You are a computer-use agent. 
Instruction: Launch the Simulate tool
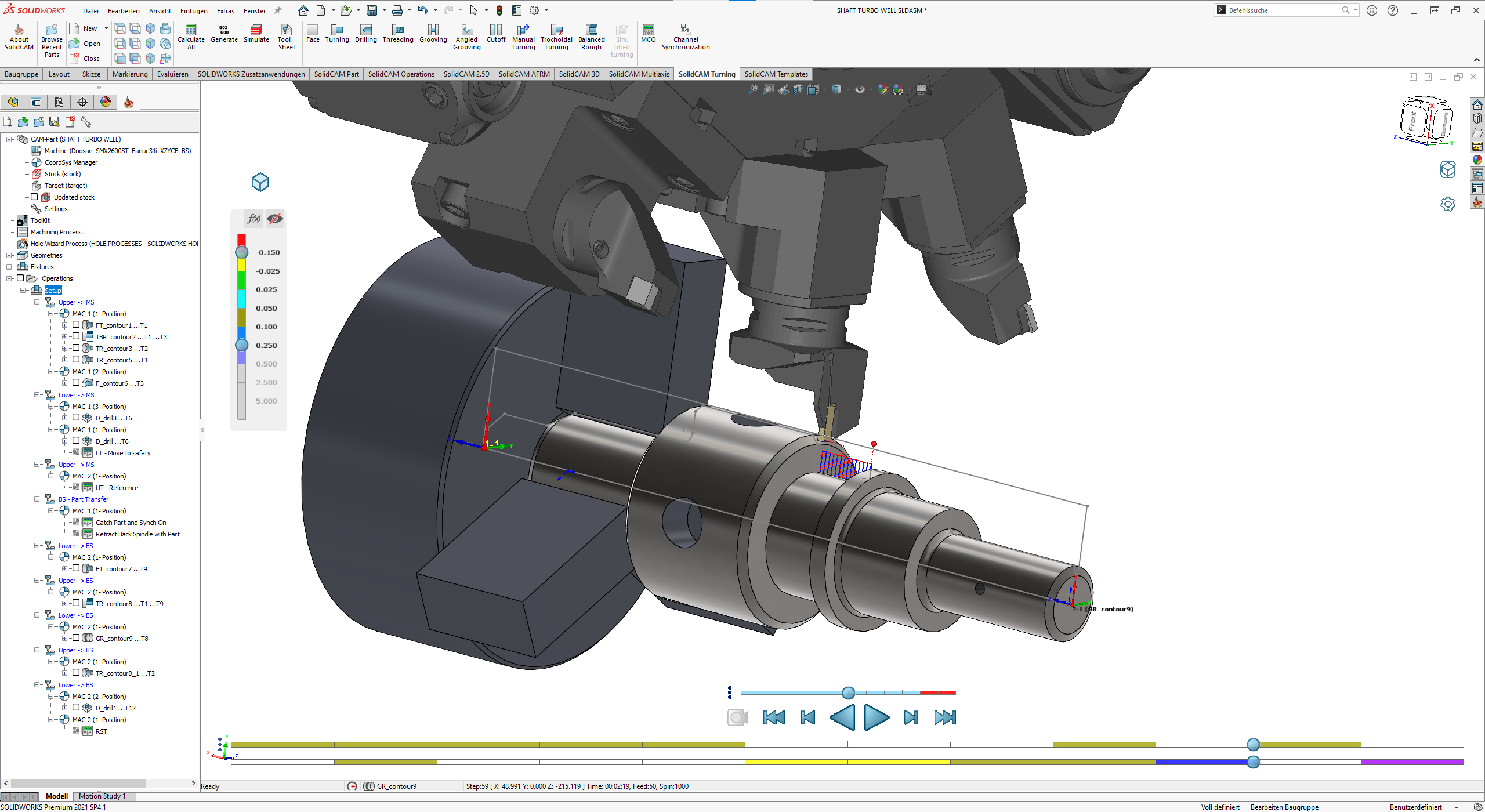pyautogui.click(x=256, y=34)
